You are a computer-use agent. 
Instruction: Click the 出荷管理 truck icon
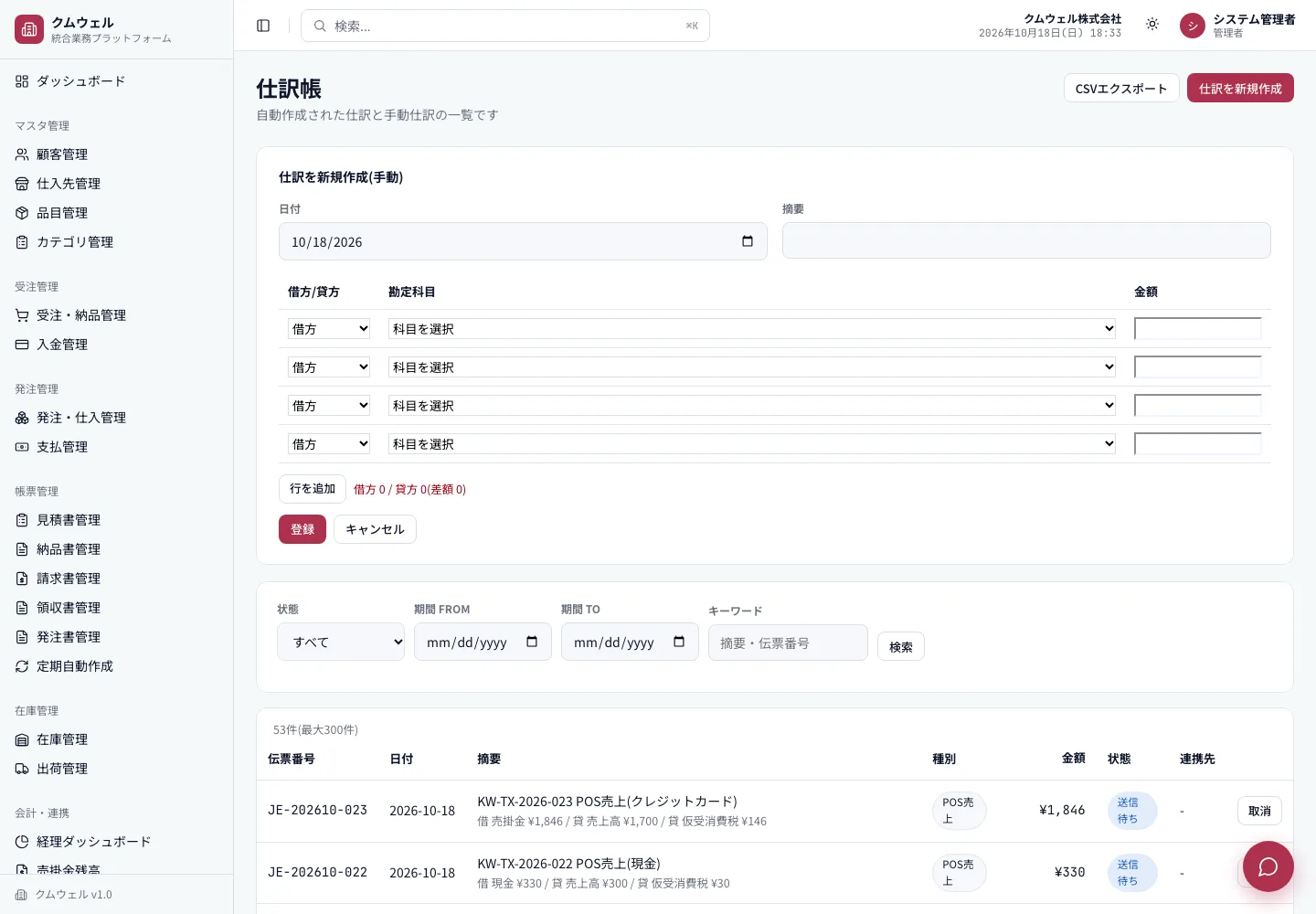pyautogui.click(x=22, y=769)
